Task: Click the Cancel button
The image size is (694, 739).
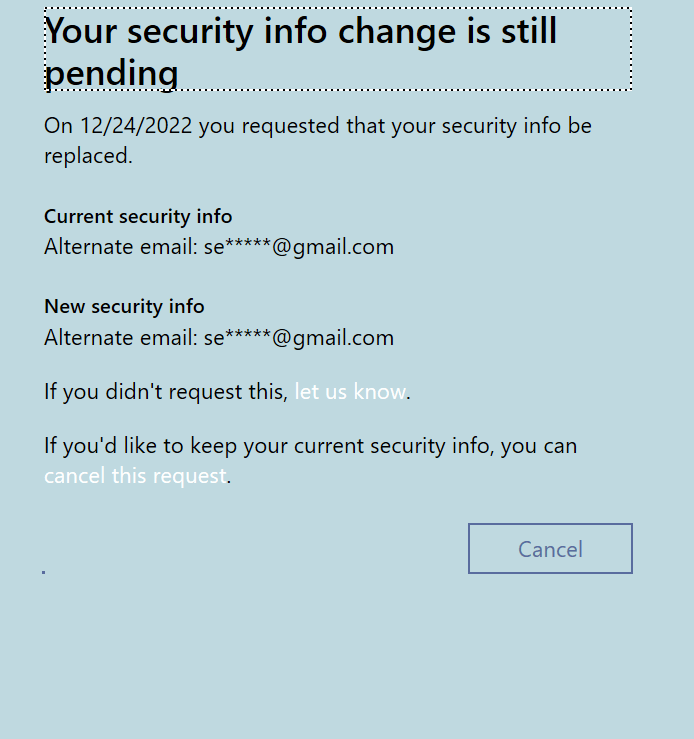Action: [x=550, y=548]
